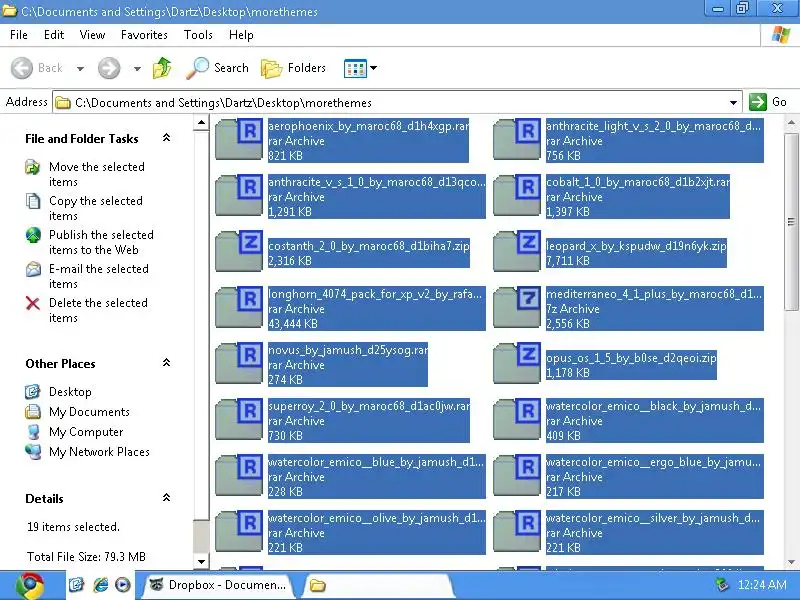The width and height of the screenshot is (800, 600).
Task: Click system tray icon beside clock
Action: (x=721, y=584)
